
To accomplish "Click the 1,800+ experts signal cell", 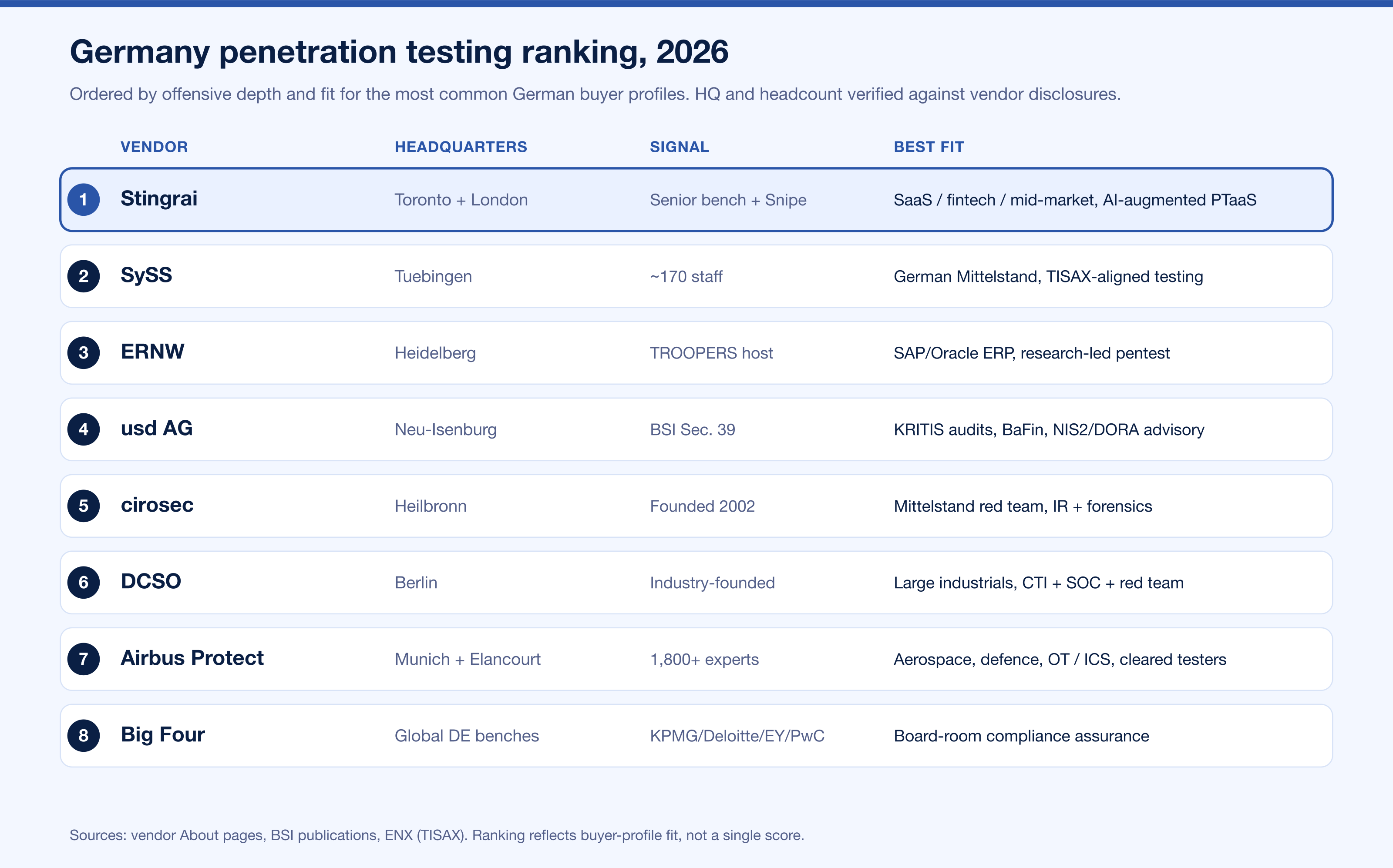I will [x=704, y=659].
